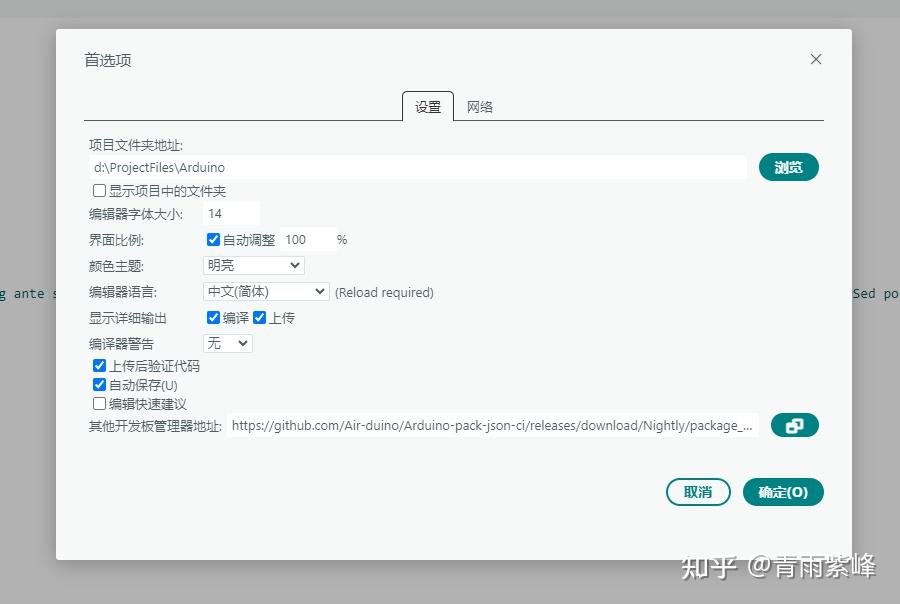
Task: Turn off 自动保存(U) option
Action: 99,384
